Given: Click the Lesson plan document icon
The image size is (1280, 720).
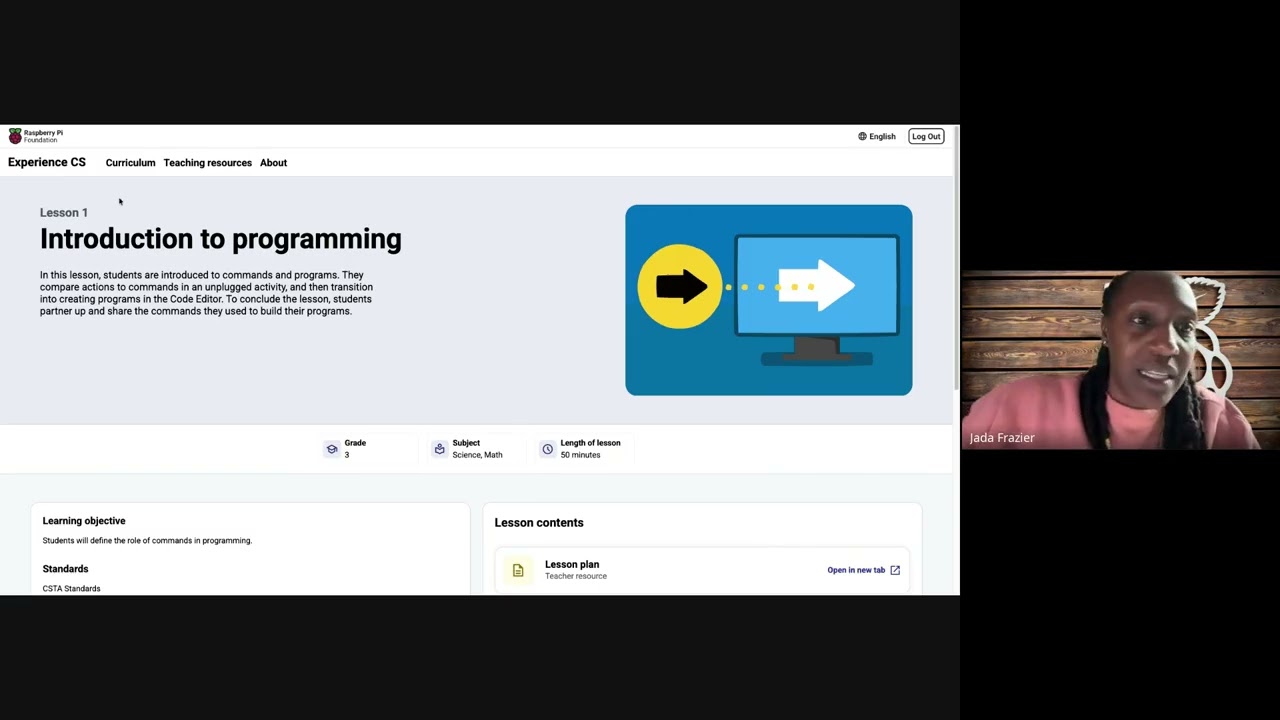Looking at the screenshot, I should click(x=518, y=570).
